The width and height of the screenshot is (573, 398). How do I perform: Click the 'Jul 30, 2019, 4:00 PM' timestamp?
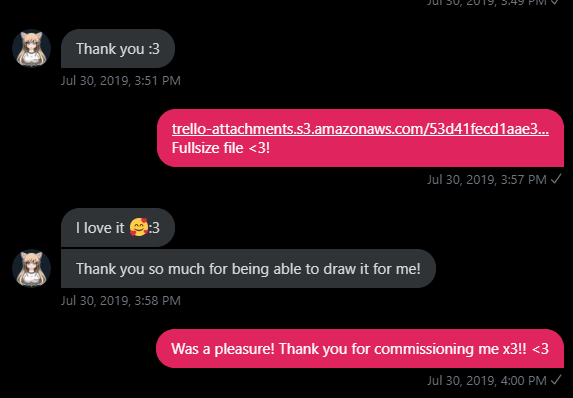coord(487,380)
